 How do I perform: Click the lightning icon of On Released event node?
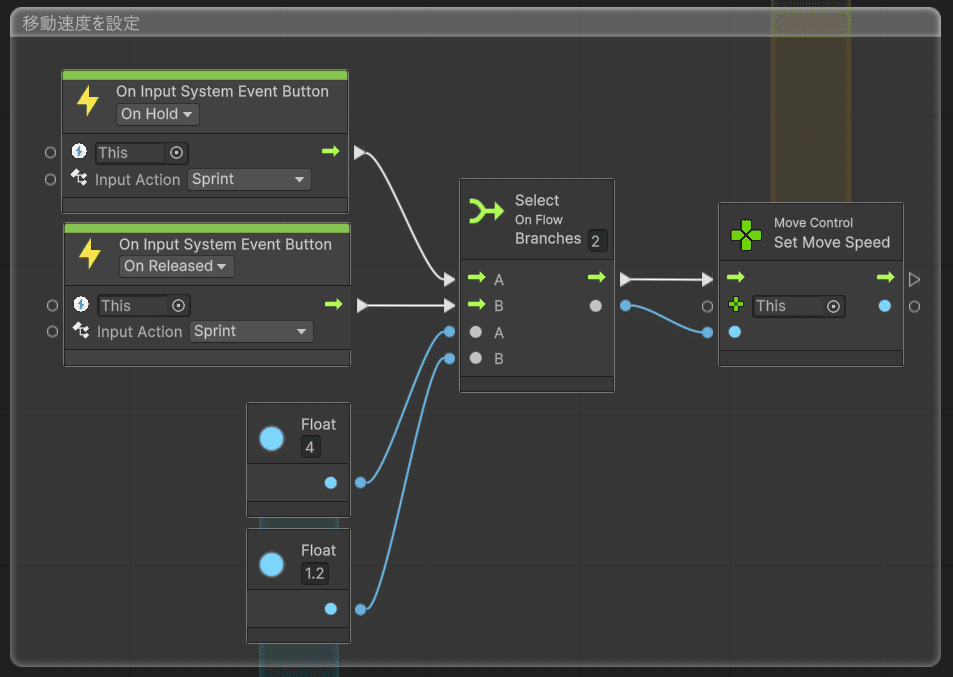click(90, 253)
